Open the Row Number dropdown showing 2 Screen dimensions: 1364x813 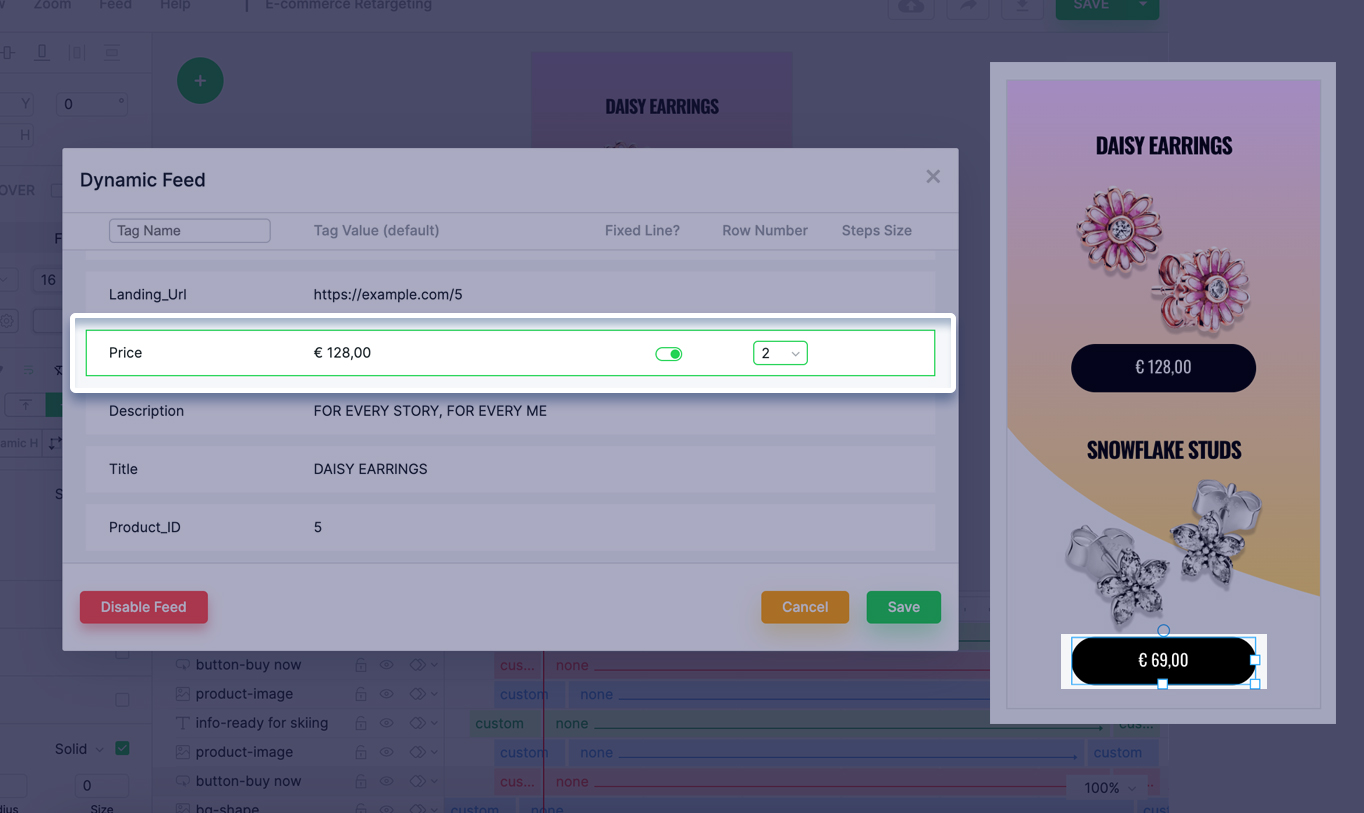pos(780,353)
